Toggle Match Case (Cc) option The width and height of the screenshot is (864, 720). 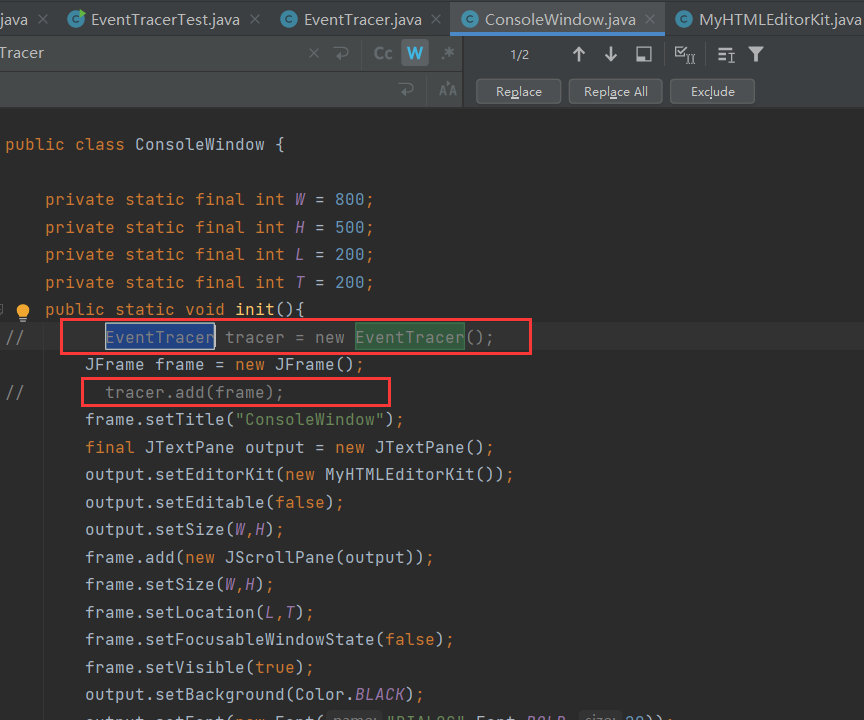click(x=383, y=53)
